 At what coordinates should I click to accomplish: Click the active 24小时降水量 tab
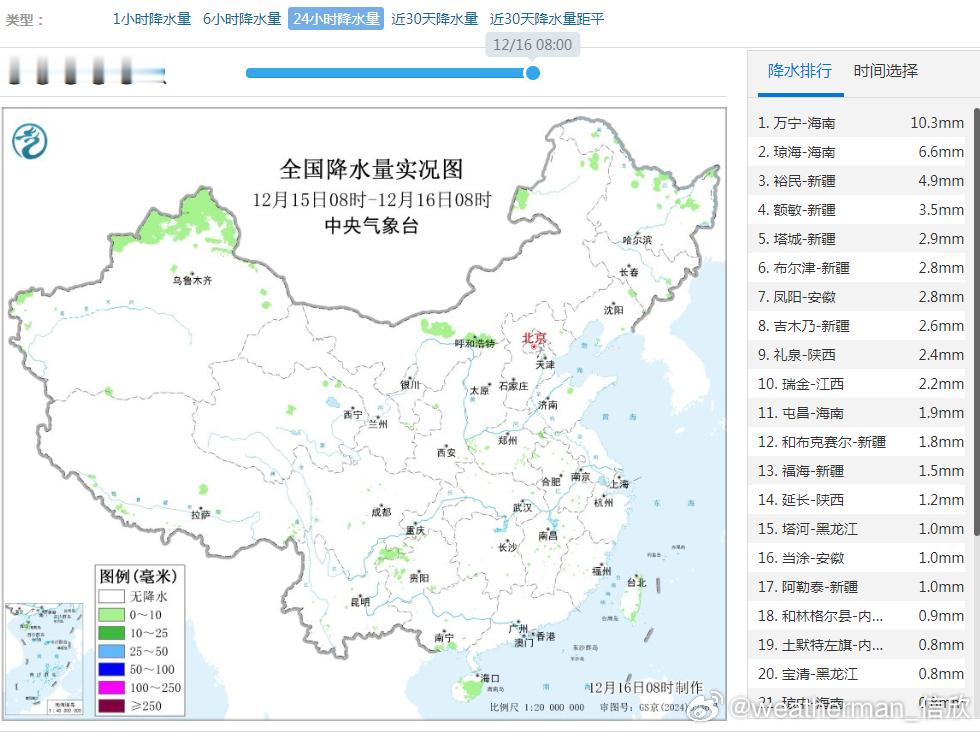click(336, 17)
